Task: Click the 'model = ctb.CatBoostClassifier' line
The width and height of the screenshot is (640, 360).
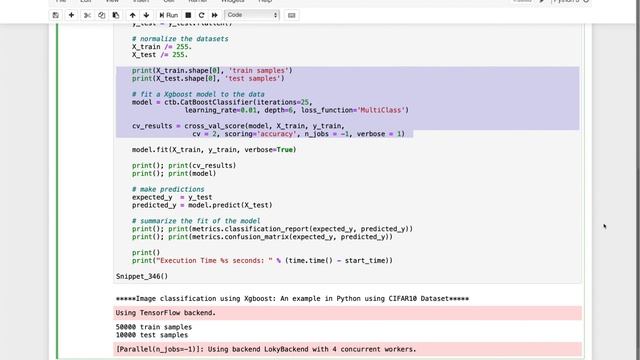Action: (222, 102)
